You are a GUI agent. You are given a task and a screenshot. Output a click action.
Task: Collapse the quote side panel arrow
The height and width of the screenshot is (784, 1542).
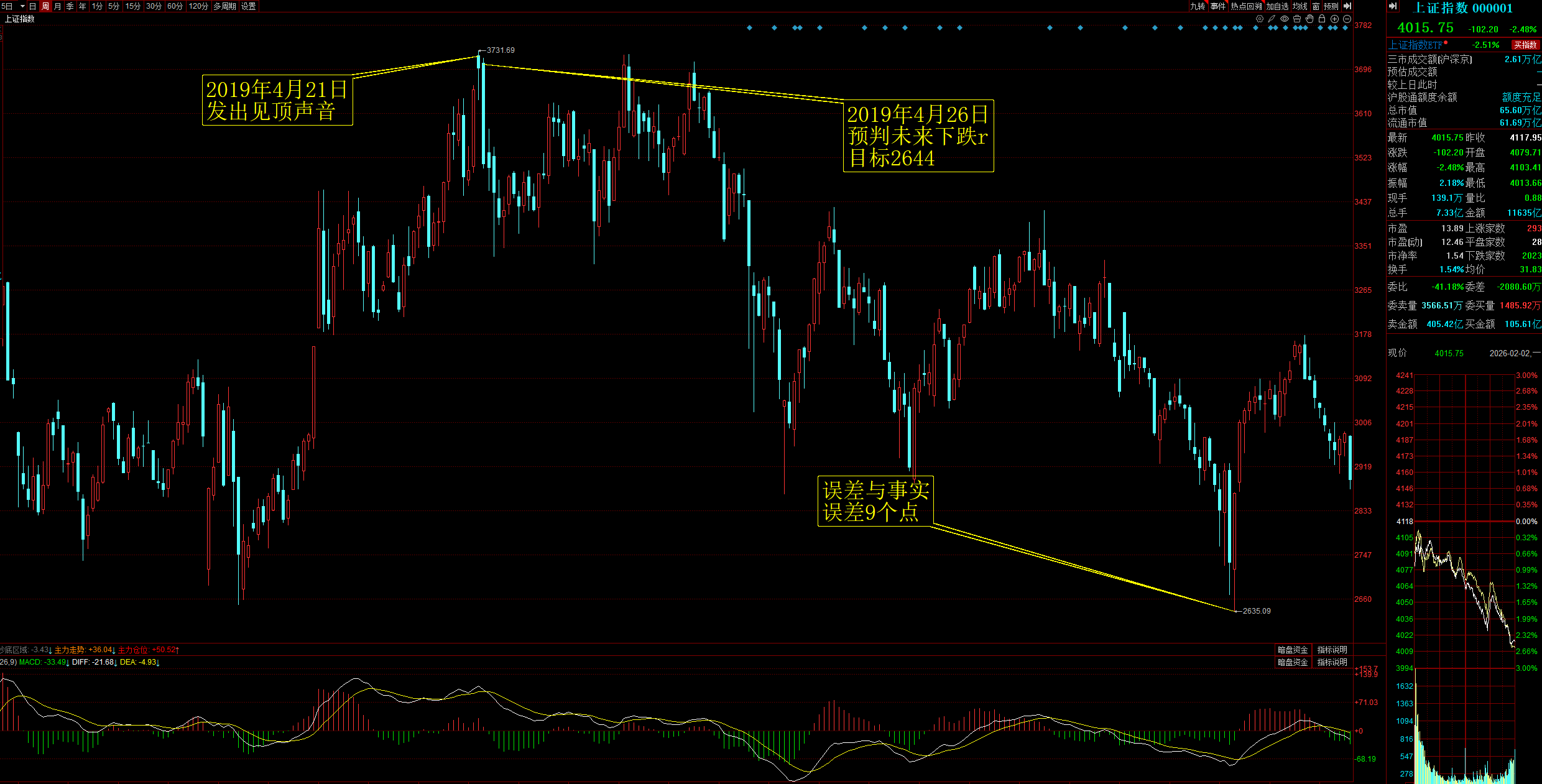[1393, 6]
